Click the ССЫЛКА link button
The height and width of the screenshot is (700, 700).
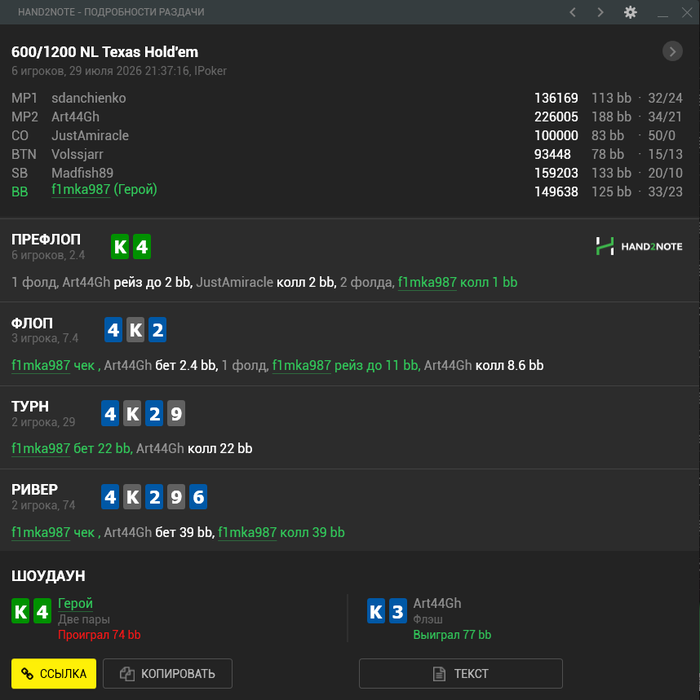click(54, 673)
